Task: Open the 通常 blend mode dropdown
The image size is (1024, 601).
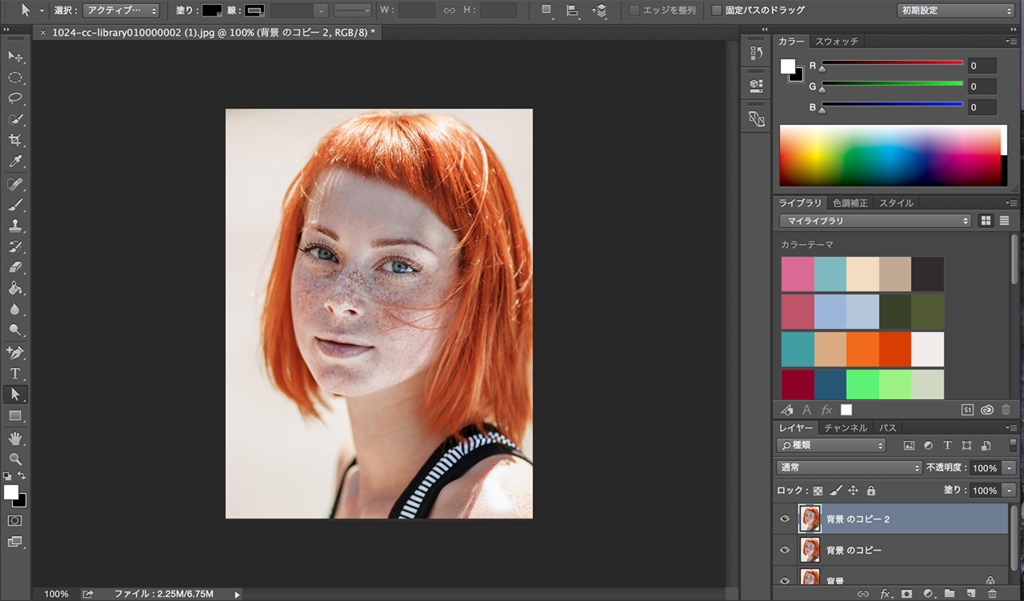Action: click(849, 468)
